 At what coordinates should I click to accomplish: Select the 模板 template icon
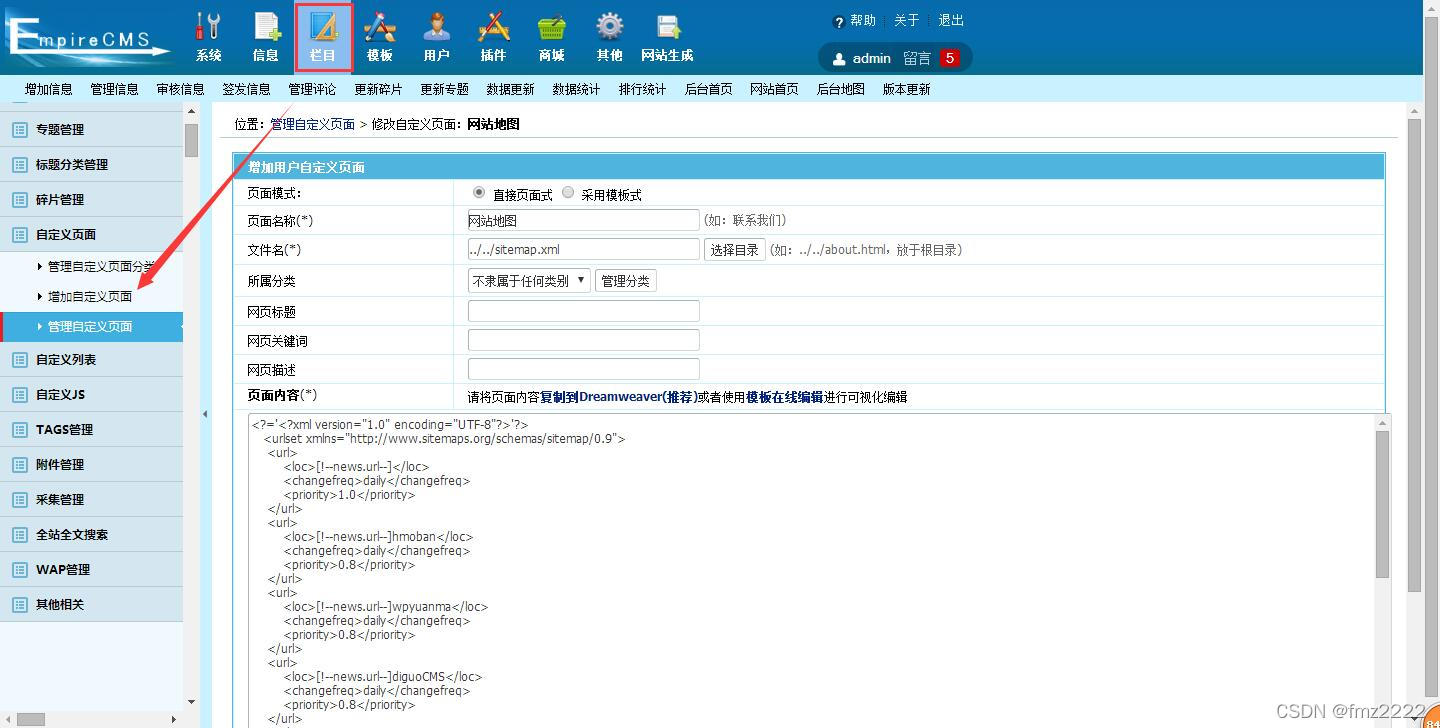[x=380, y=37]
